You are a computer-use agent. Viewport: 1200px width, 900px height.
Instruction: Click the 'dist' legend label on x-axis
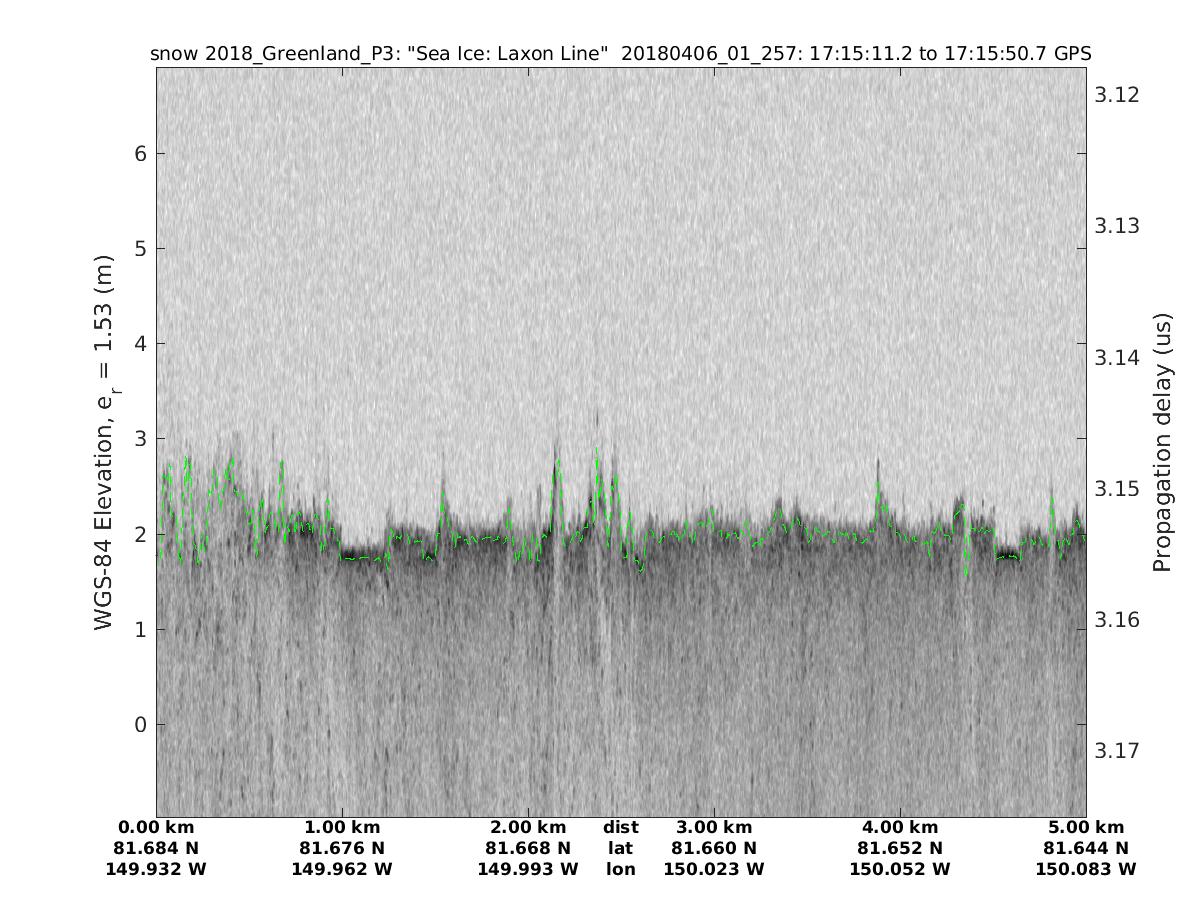tap(621, 828)
